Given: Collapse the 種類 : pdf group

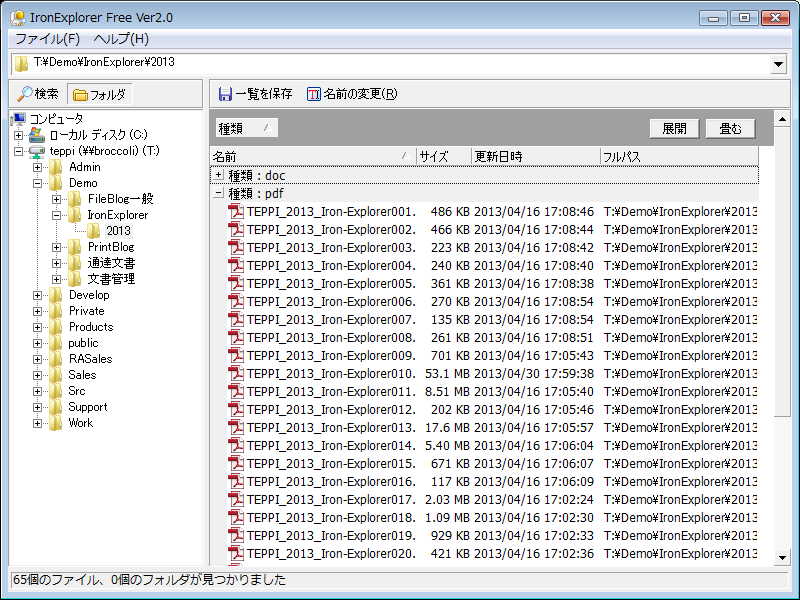Looking at the screenshot, I should (218, 193).
